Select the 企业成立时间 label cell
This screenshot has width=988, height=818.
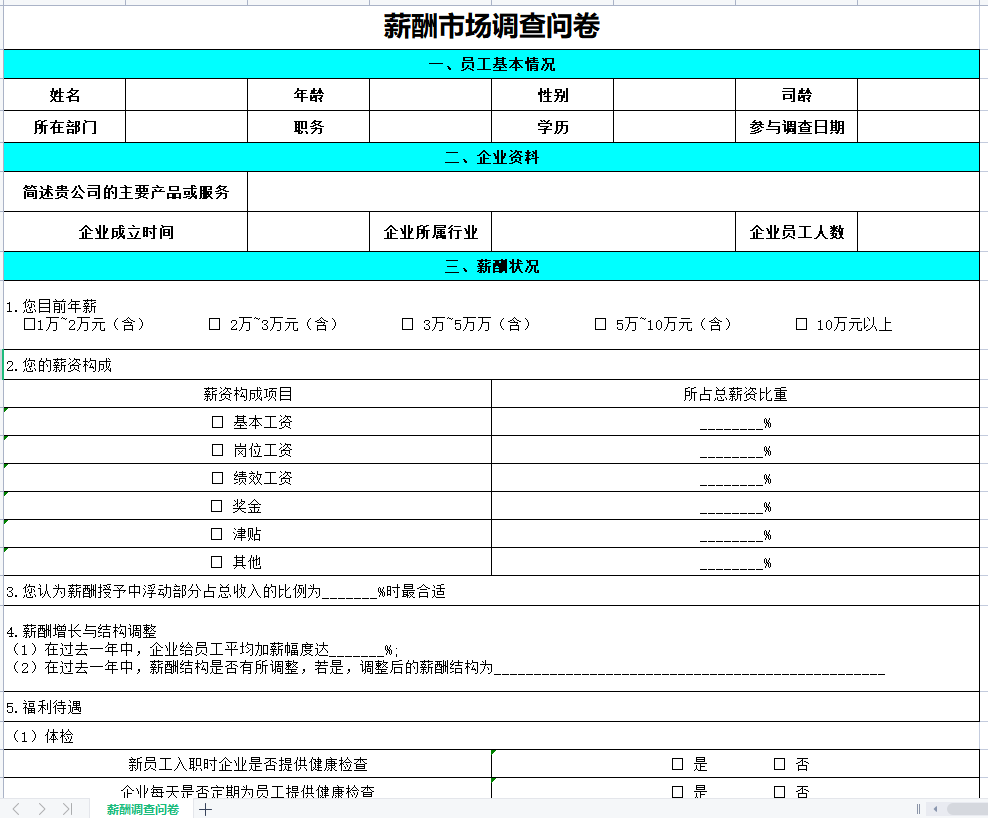pos(125,232)
